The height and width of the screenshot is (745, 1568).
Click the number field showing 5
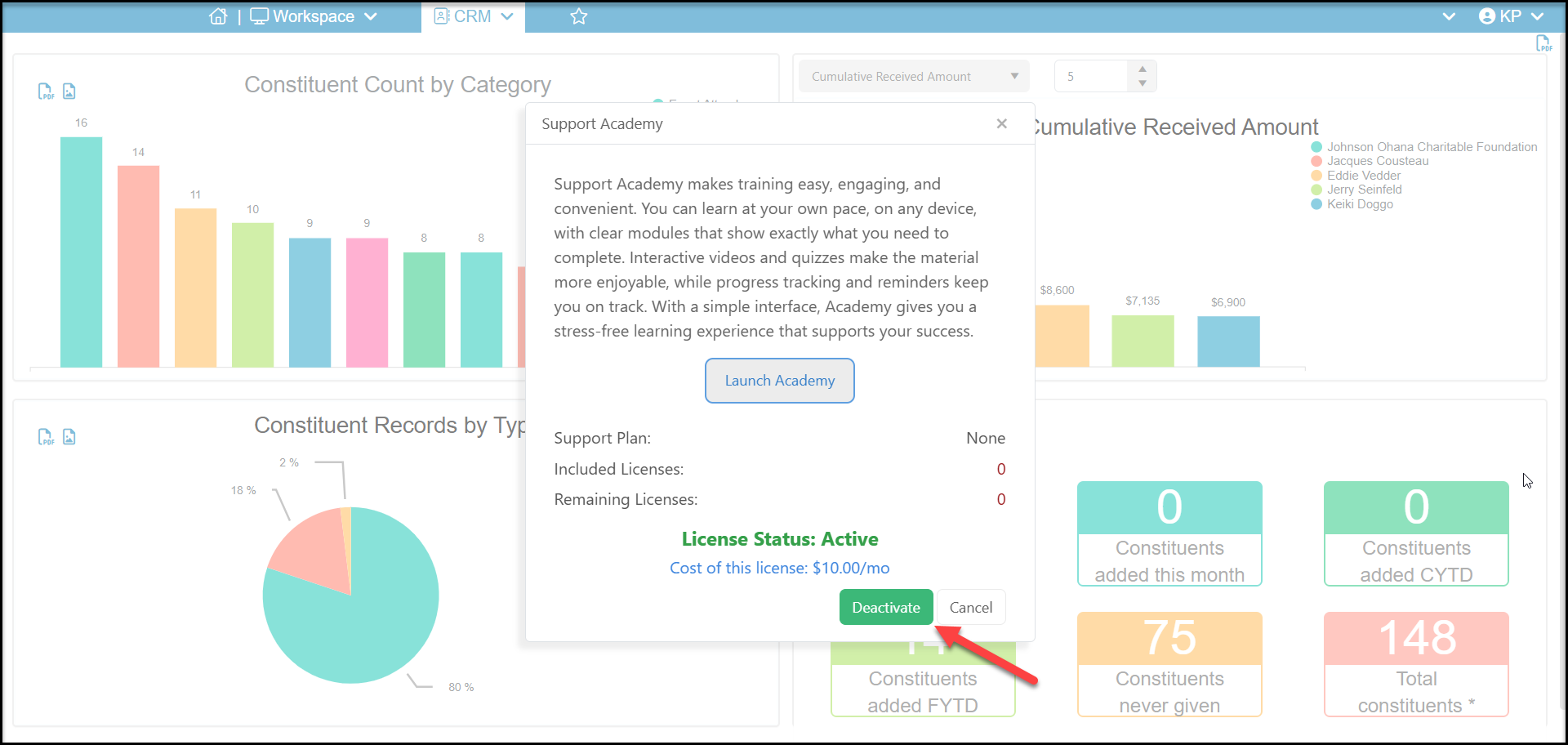tap(1091, 77)
